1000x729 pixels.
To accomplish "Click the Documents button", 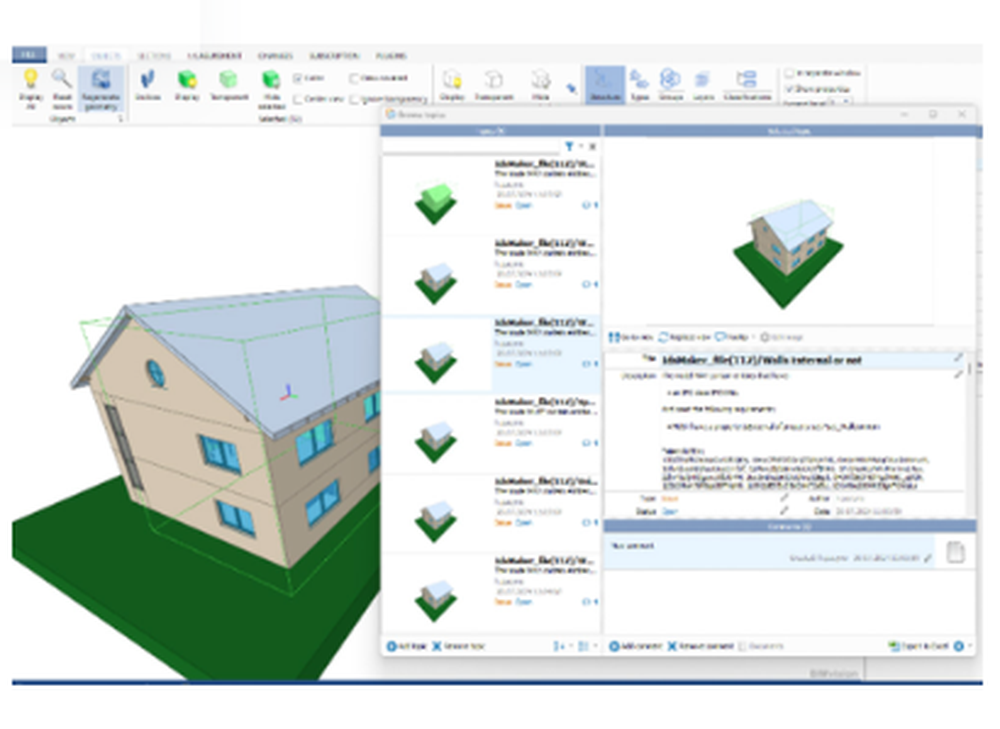I will point(761,646).
